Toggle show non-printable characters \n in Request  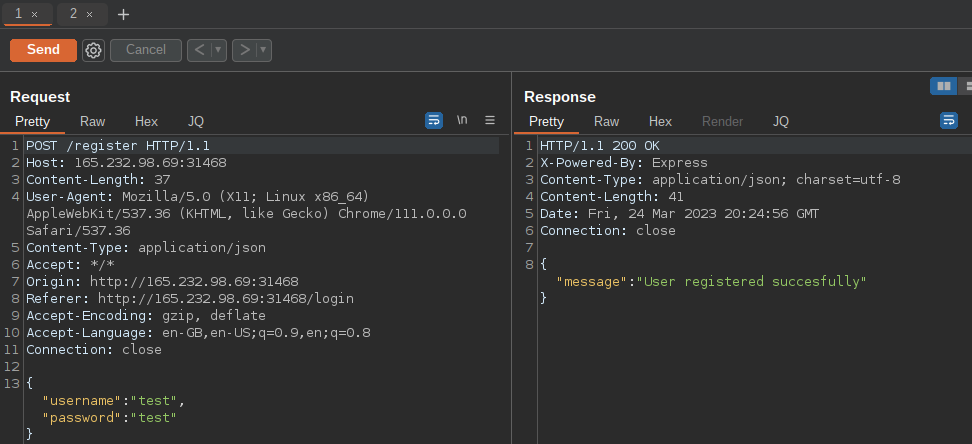[x=462, y=120]
